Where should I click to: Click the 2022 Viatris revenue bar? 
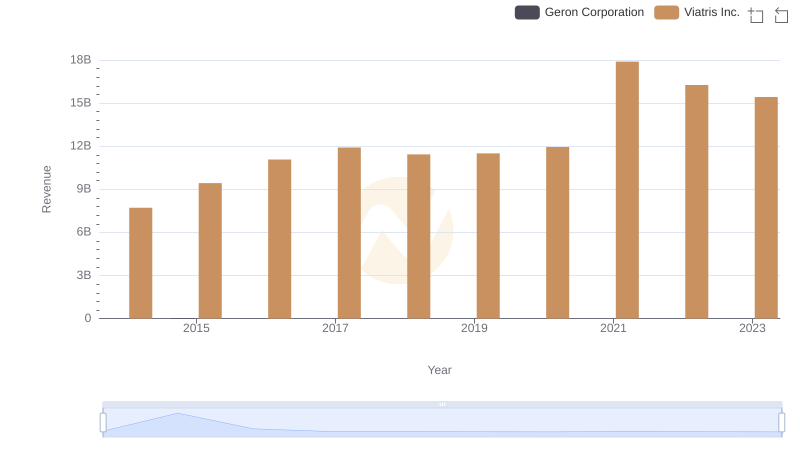(x=696, y=202)
